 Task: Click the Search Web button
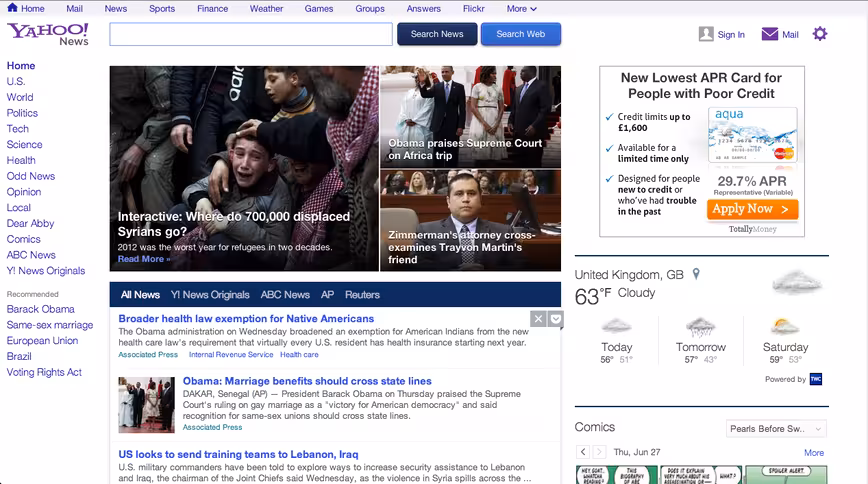coord(520,34)
